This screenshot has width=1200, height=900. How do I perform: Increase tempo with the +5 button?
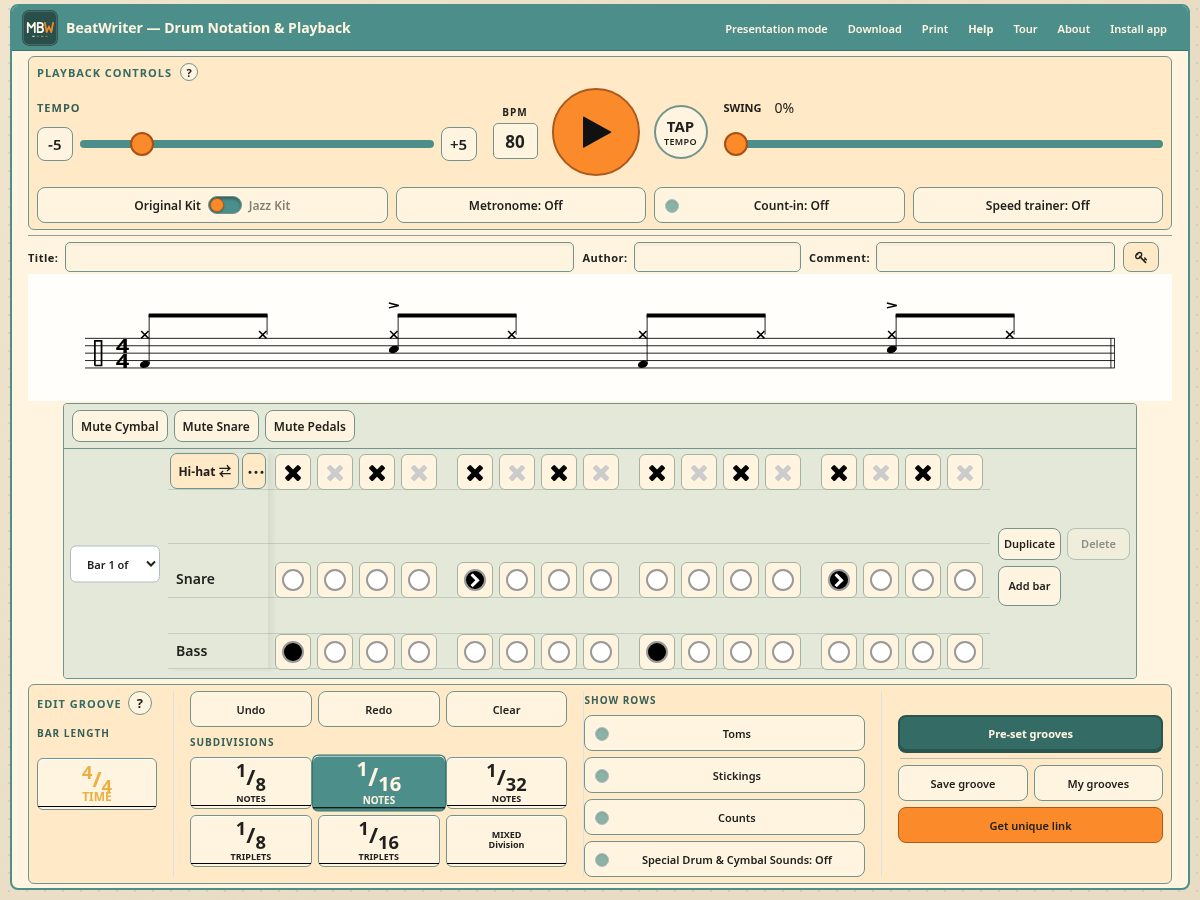458,144
